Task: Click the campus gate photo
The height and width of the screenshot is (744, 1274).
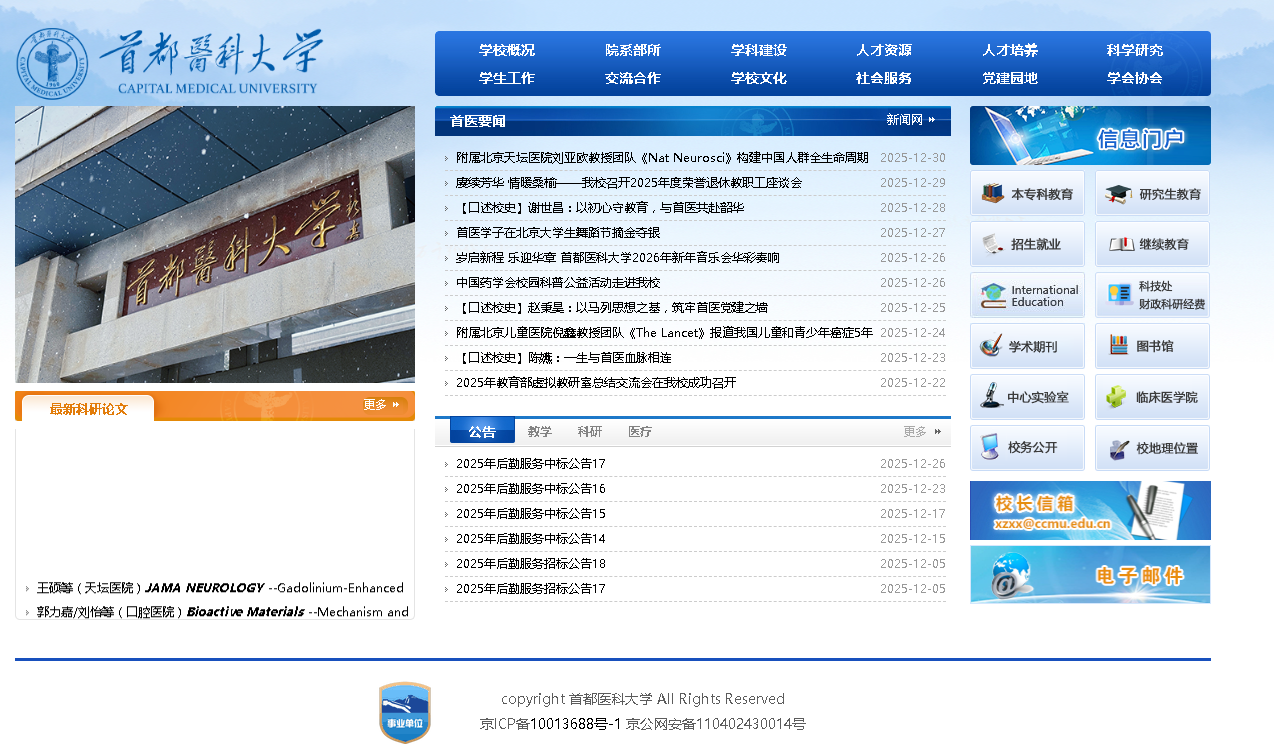Action: point(215,244)
